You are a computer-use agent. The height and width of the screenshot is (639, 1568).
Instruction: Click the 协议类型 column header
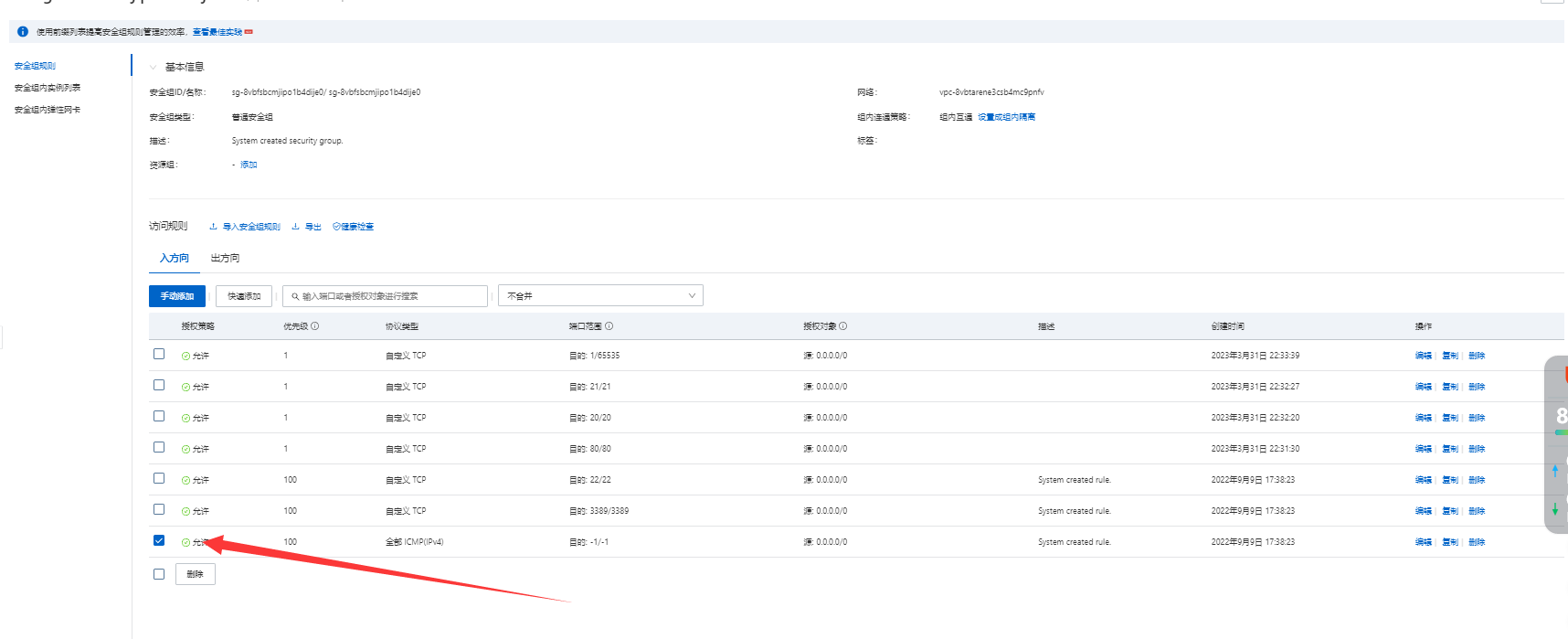coord(402,326)
